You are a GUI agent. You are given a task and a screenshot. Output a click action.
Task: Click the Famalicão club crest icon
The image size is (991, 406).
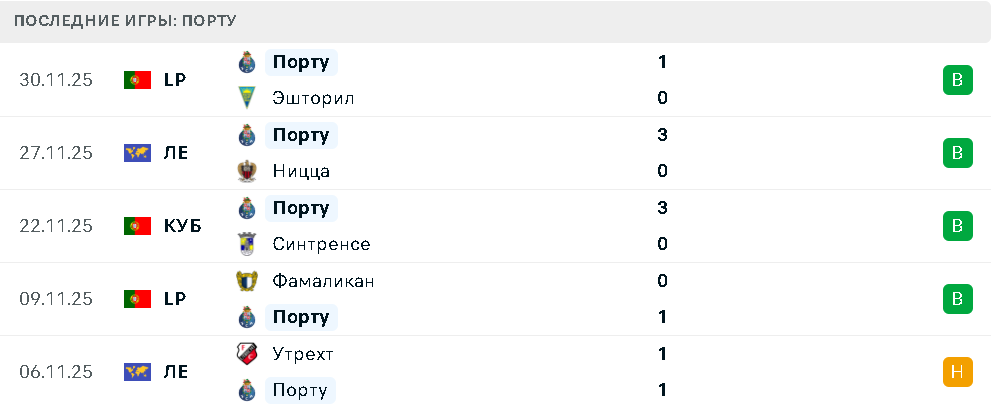pos(247,281)
